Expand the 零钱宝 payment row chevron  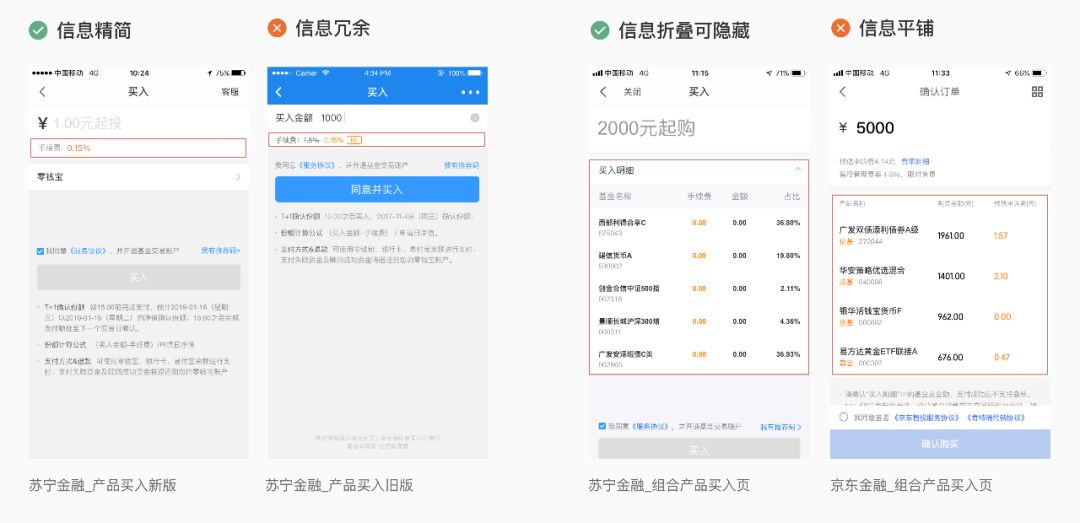(x=238, y=177)
